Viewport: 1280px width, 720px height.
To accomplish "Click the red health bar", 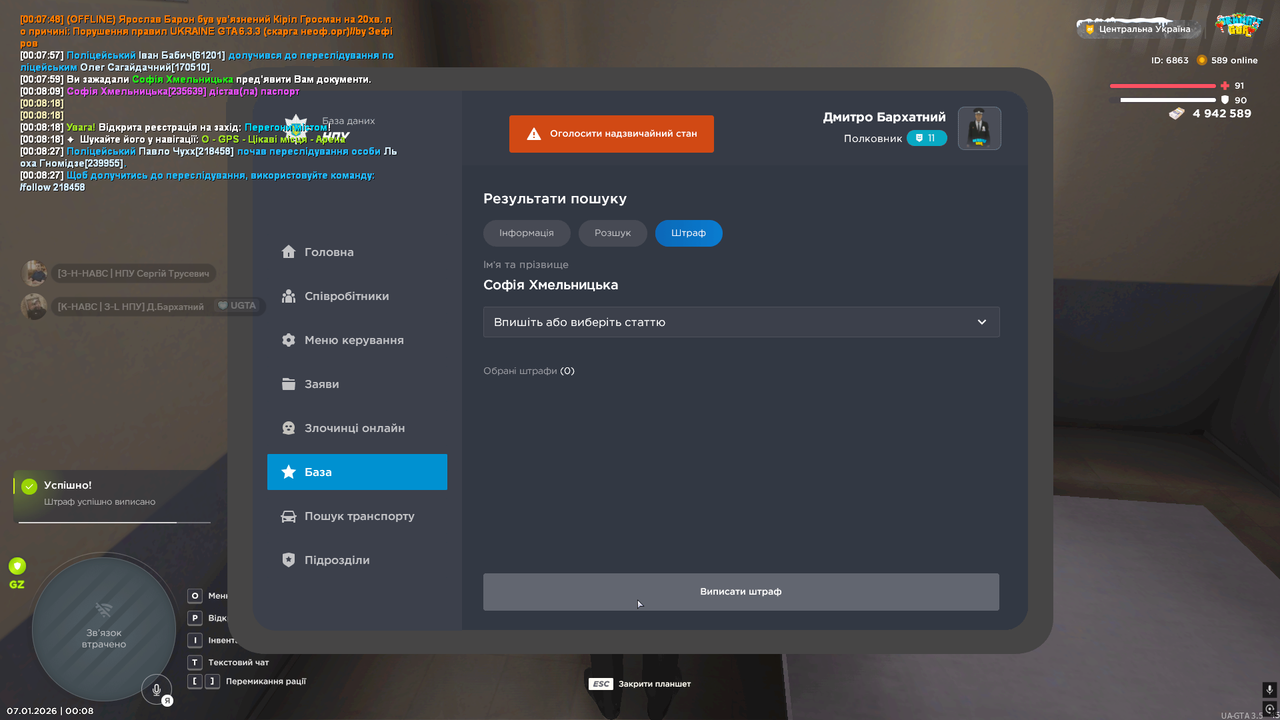I will click(x=1163, y=86).
